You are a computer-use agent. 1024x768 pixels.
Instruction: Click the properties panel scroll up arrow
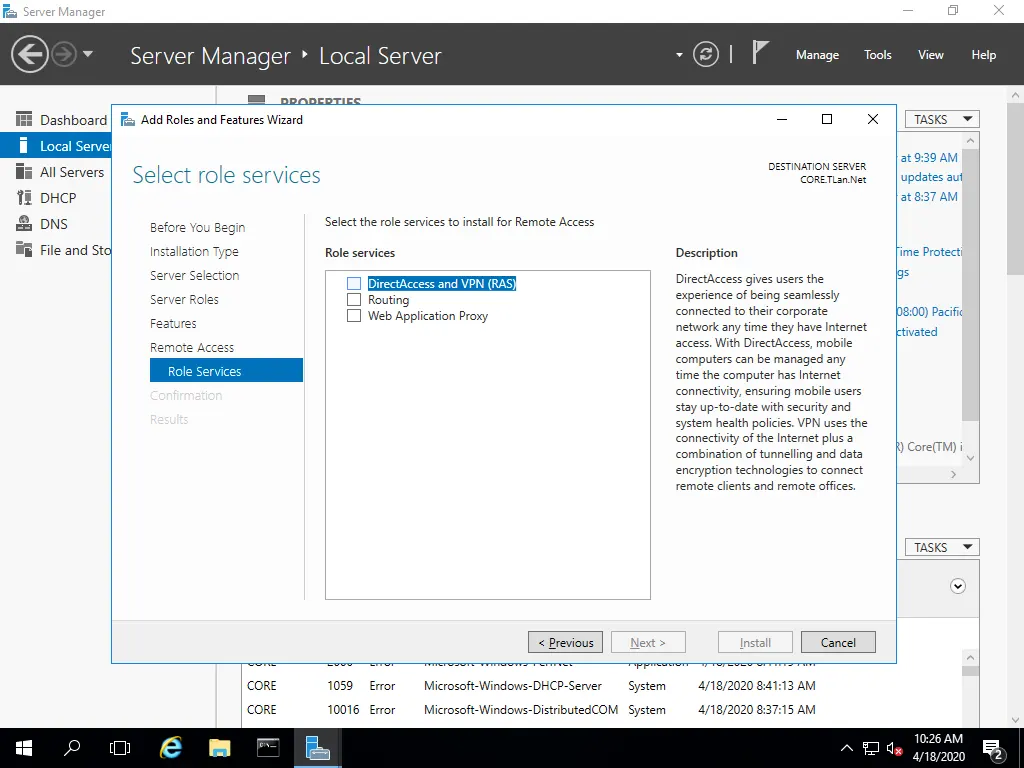point(970,140)
